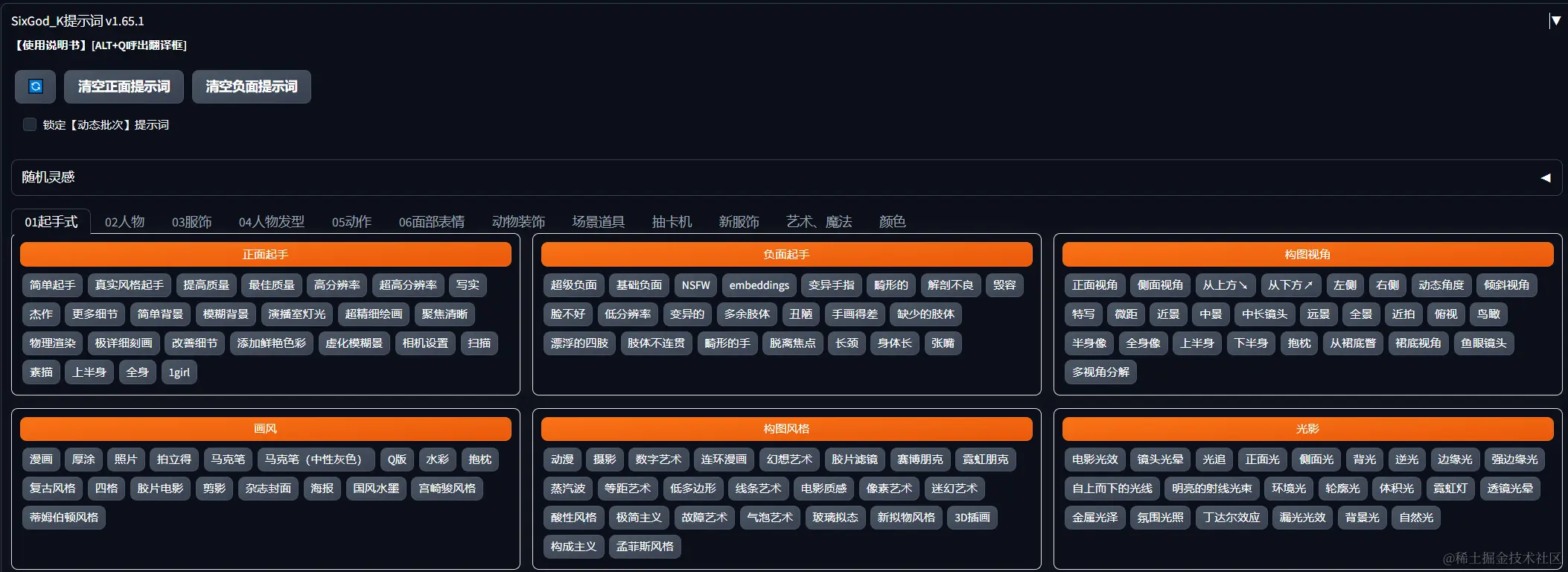This screenshot has width=1568, height=572.
Task: Click the orange 正面起手 header button
Action: point(265,254)
